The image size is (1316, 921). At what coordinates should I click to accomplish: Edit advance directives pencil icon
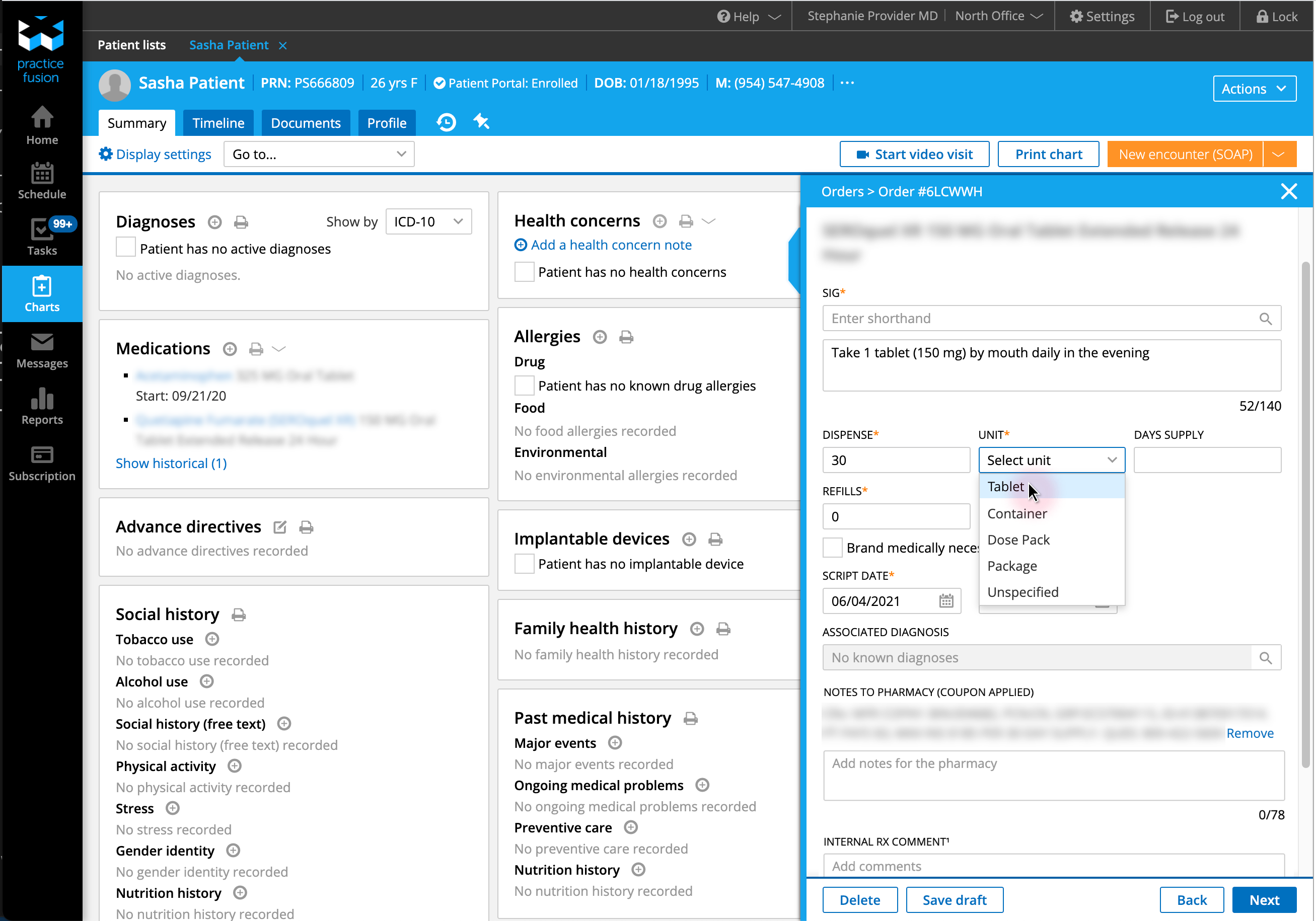pyautogui.click(x=280, y=527)
